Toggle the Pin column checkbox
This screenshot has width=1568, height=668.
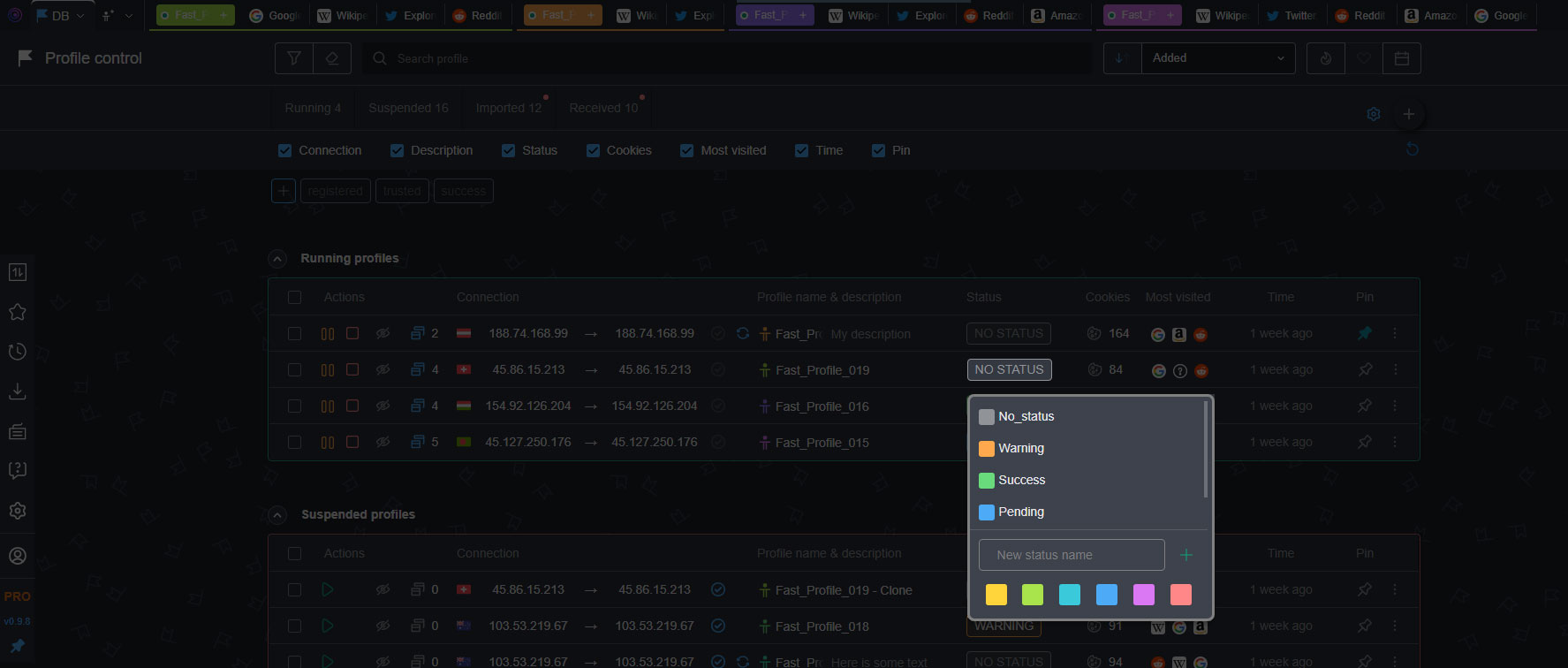tap(878, 150)
